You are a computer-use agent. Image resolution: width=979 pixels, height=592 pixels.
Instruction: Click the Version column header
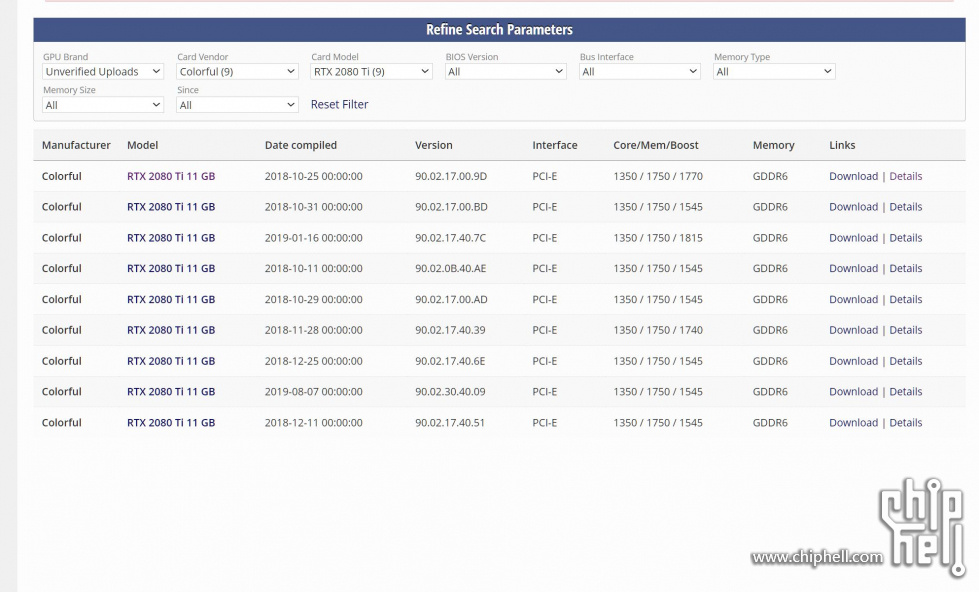click(x=433, y=145)
